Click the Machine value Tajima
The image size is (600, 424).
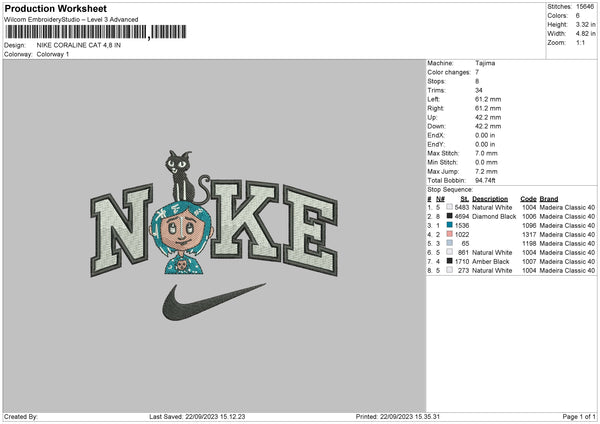pyautogui.click(x=485, y=63)
